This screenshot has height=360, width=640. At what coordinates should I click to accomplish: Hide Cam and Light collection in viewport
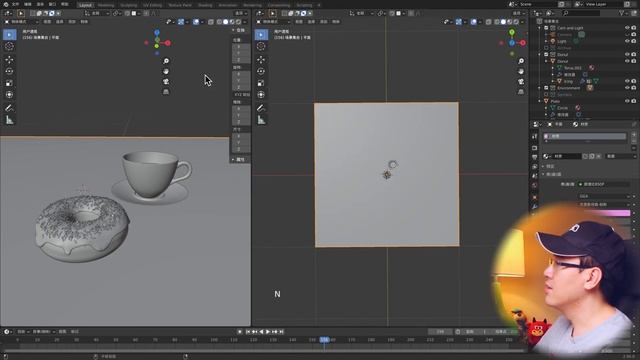[x=627, y=28]
